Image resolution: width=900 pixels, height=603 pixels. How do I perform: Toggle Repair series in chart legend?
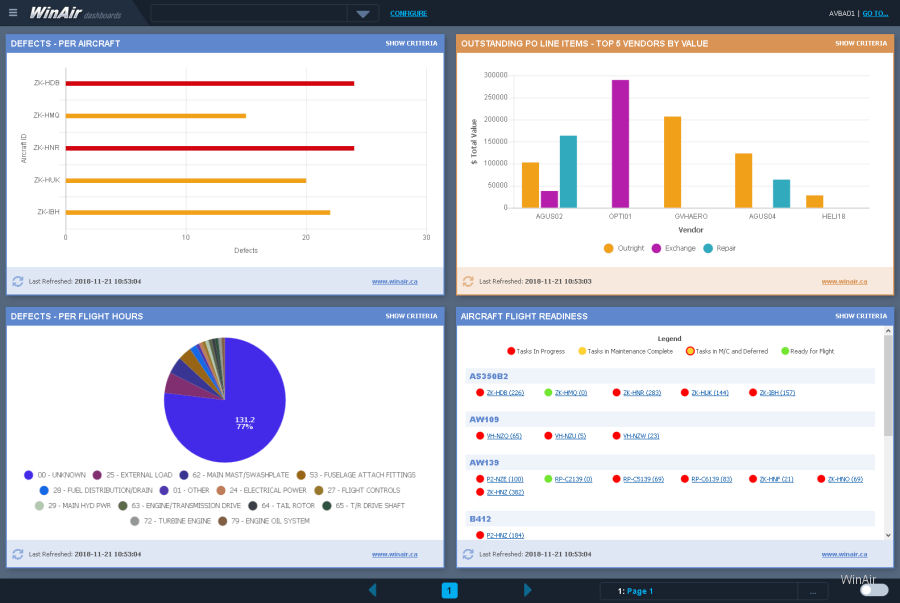click(709, 248)
